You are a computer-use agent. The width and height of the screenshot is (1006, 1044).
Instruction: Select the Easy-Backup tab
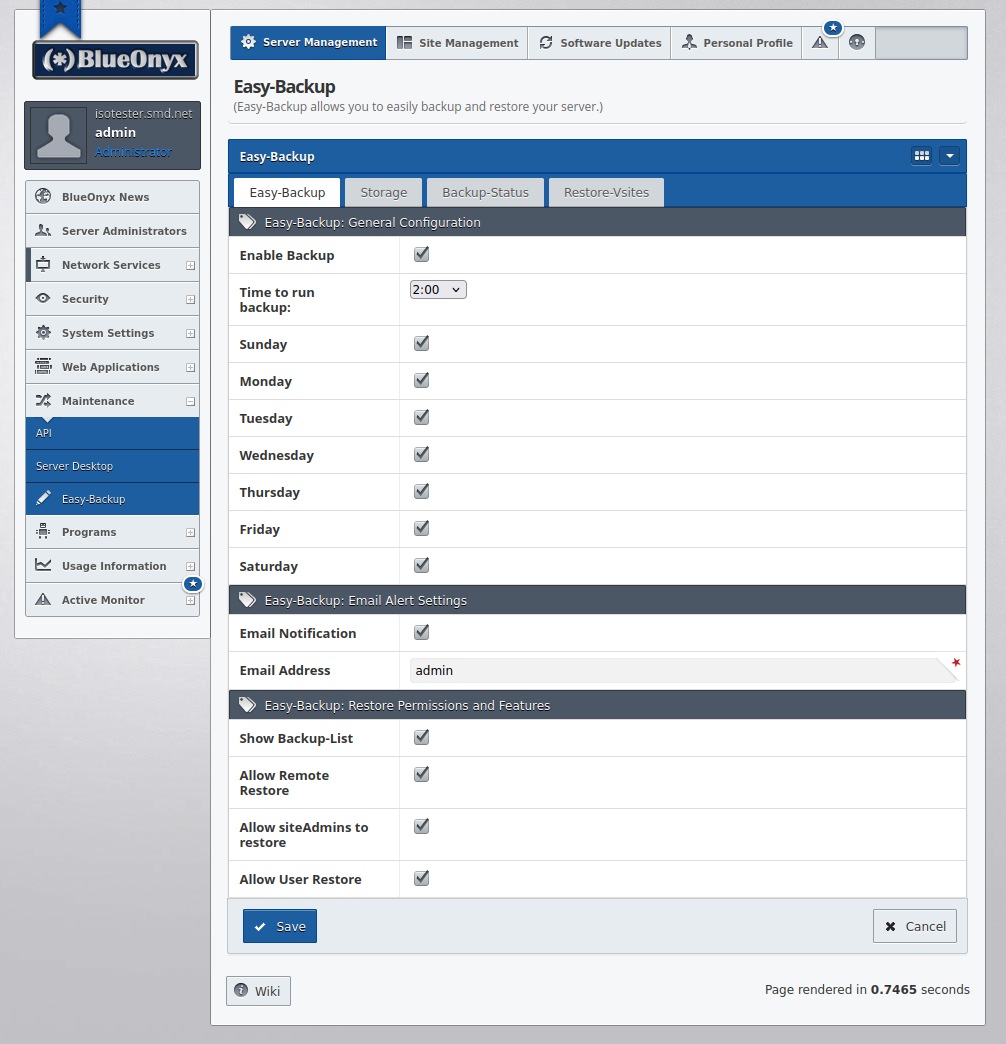click(x=287, y=192)
